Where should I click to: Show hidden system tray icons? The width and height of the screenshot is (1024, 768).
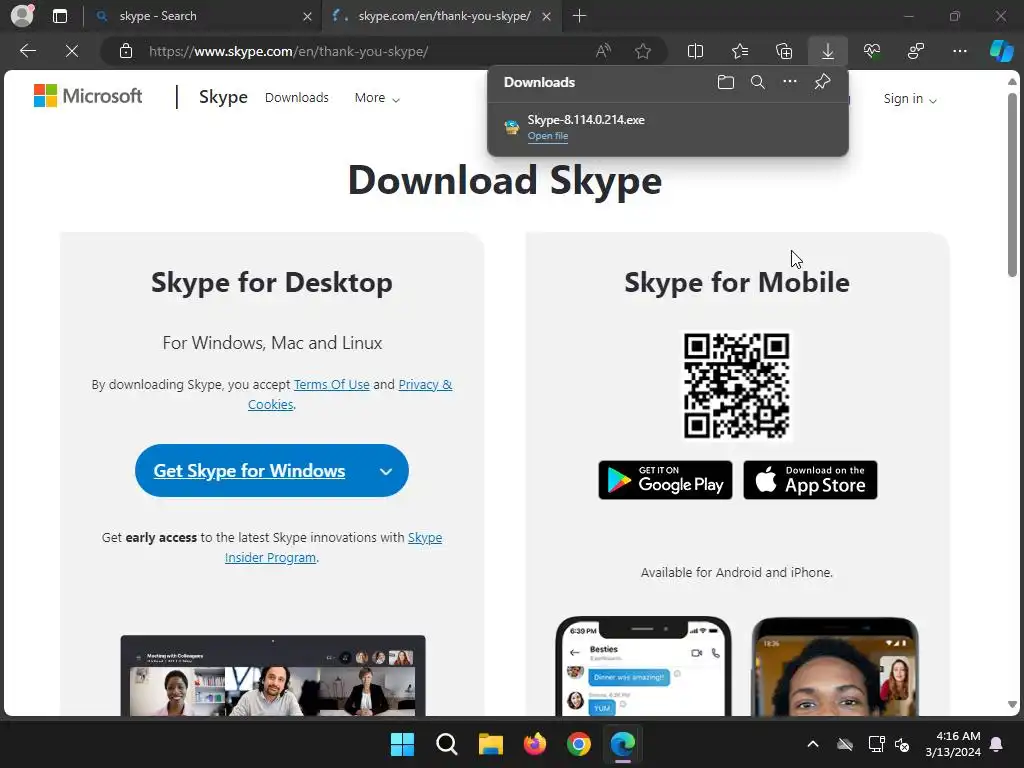click(x=813, y=744)
